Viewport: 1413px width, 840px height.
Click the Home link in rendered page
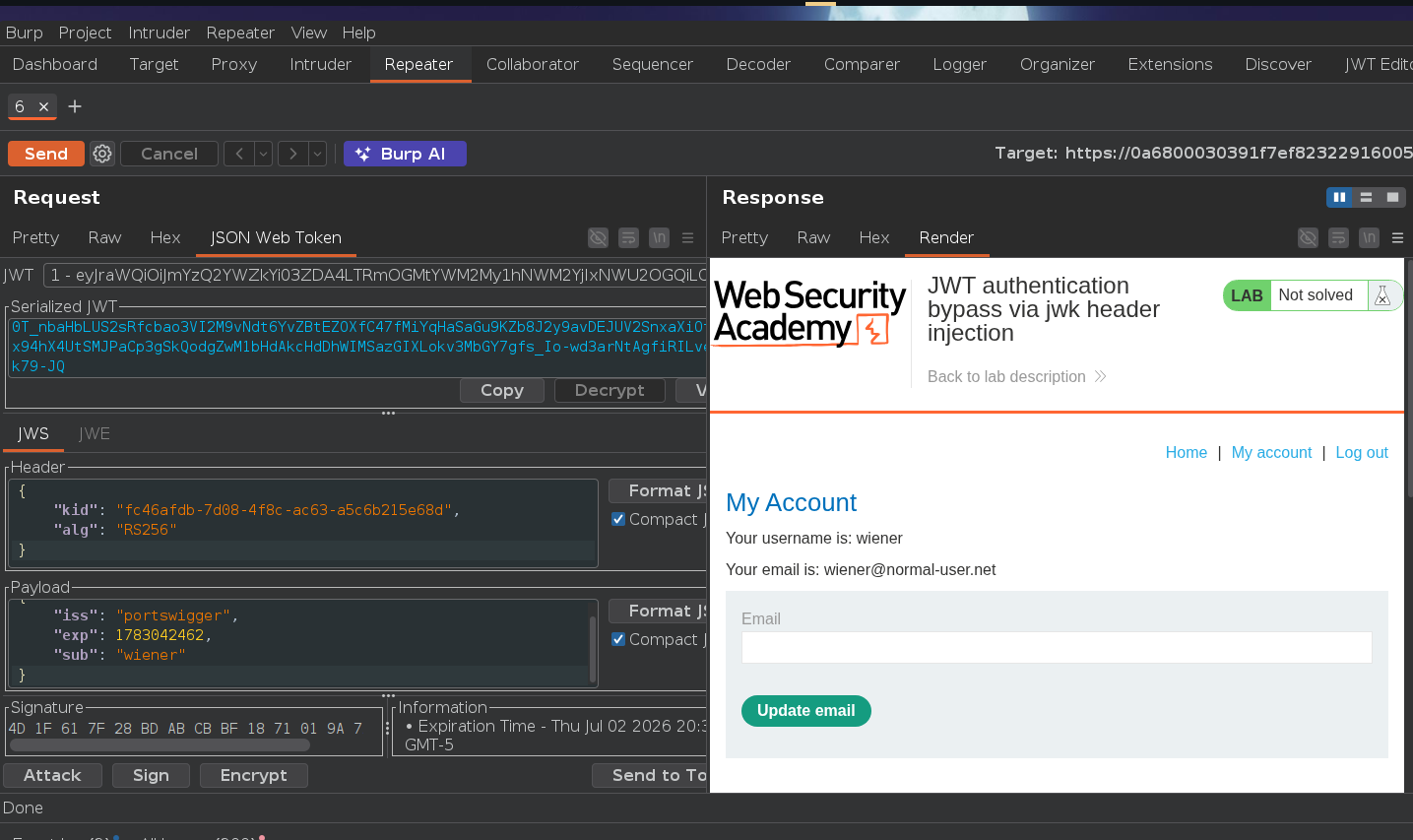(x=1186, y=452)
